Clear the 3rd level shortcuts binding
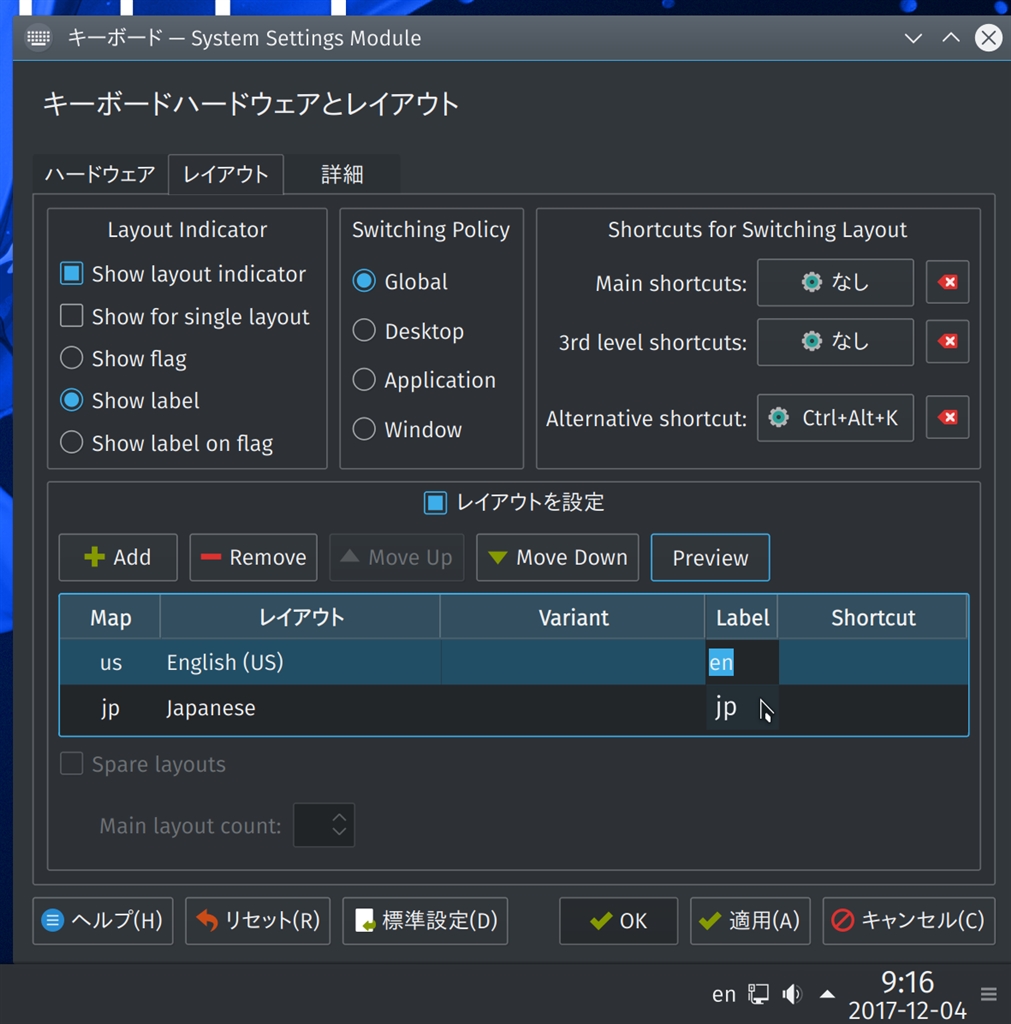This screenshot has height=1024, width=1011. coord(947,341)
